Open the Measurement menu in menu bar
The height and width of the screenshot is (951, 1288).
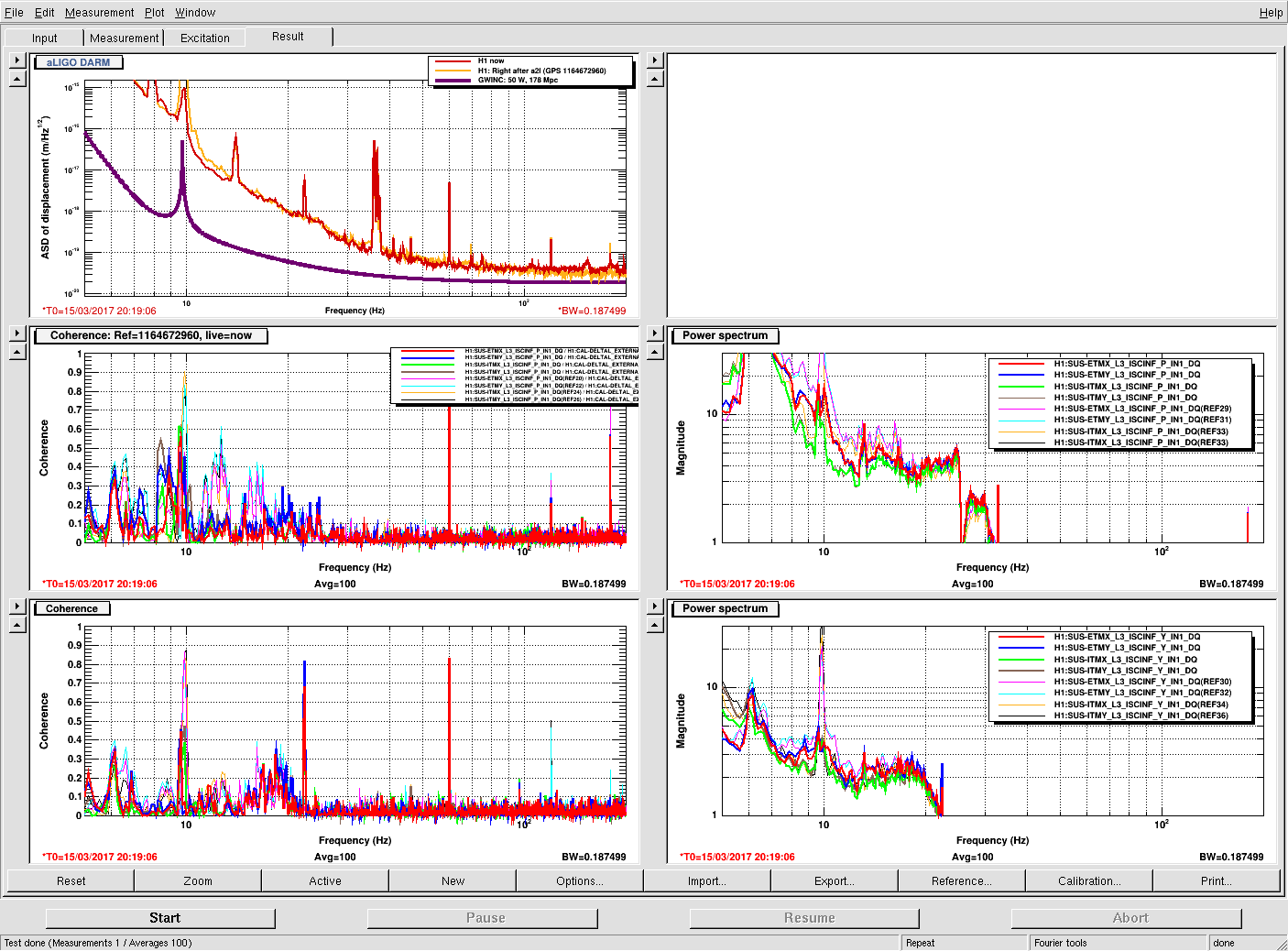click(99, 13)
